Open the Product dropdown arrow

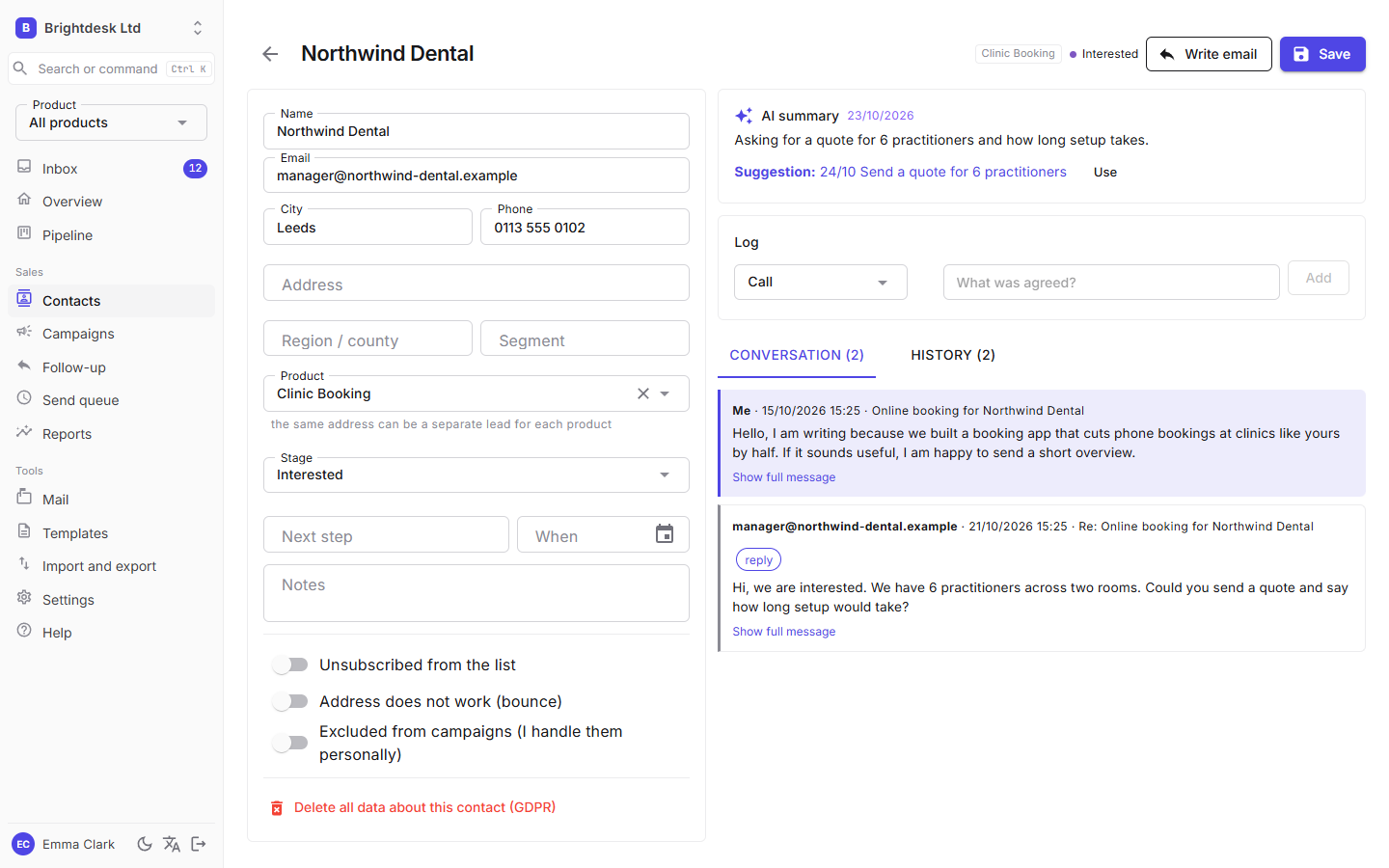(x=665, y=393)
